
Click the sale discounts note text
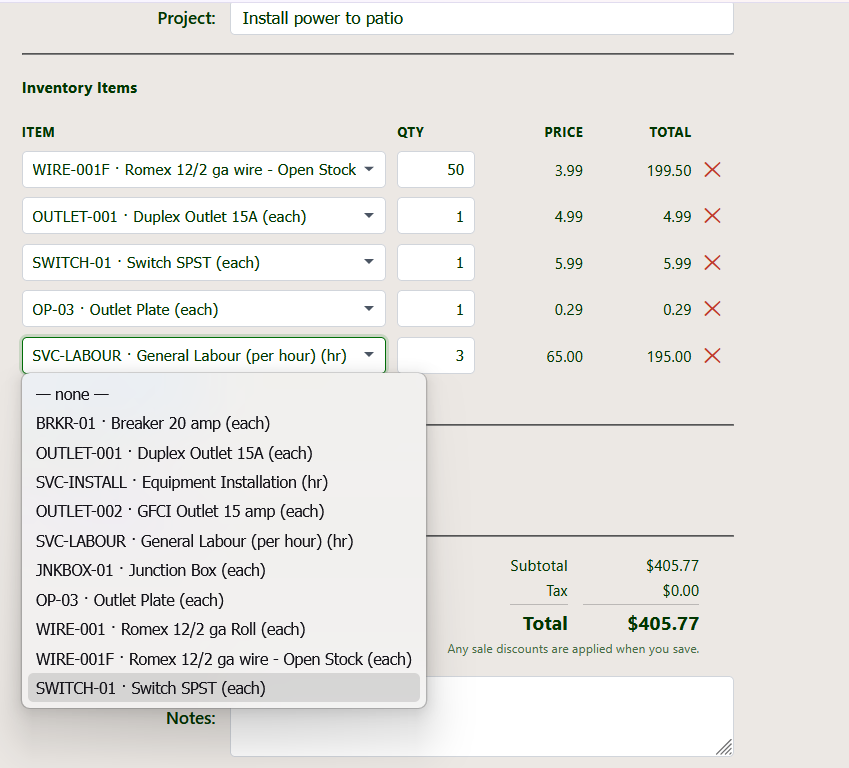tap(573, 649)
